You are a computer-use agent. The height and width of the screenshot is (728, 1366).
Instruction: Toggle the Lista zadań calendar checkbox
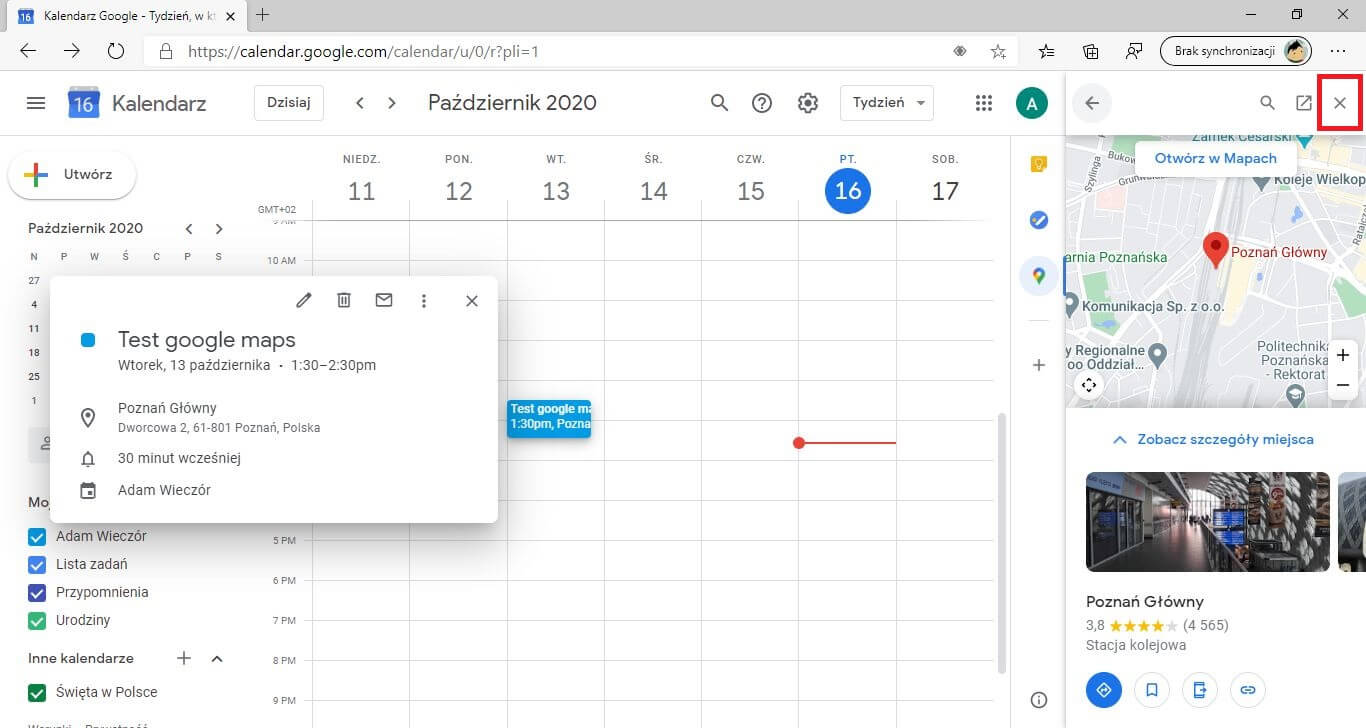[38, 565]
